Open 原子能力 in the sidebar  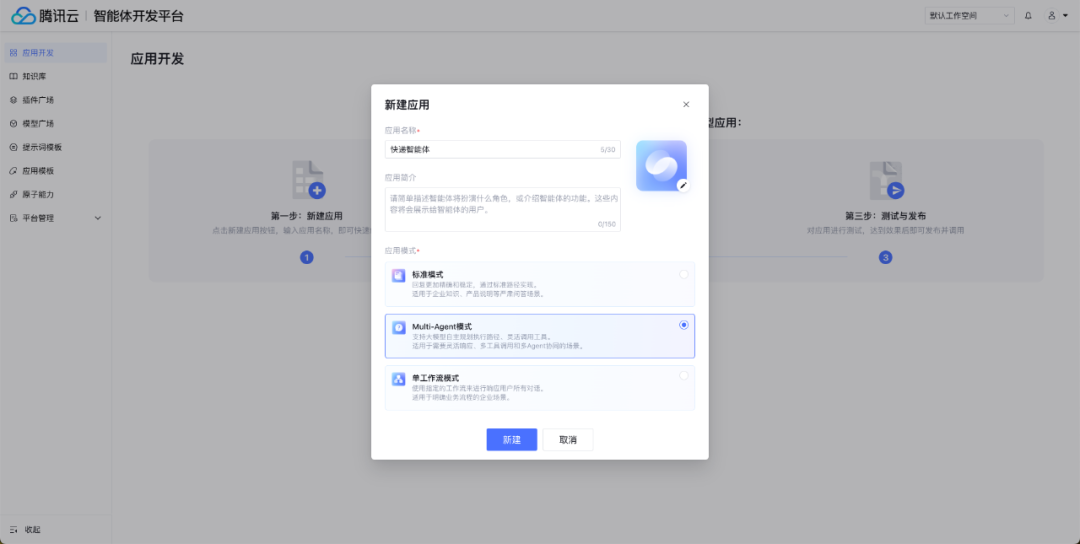pyautogui.click(x=55, y=194)
